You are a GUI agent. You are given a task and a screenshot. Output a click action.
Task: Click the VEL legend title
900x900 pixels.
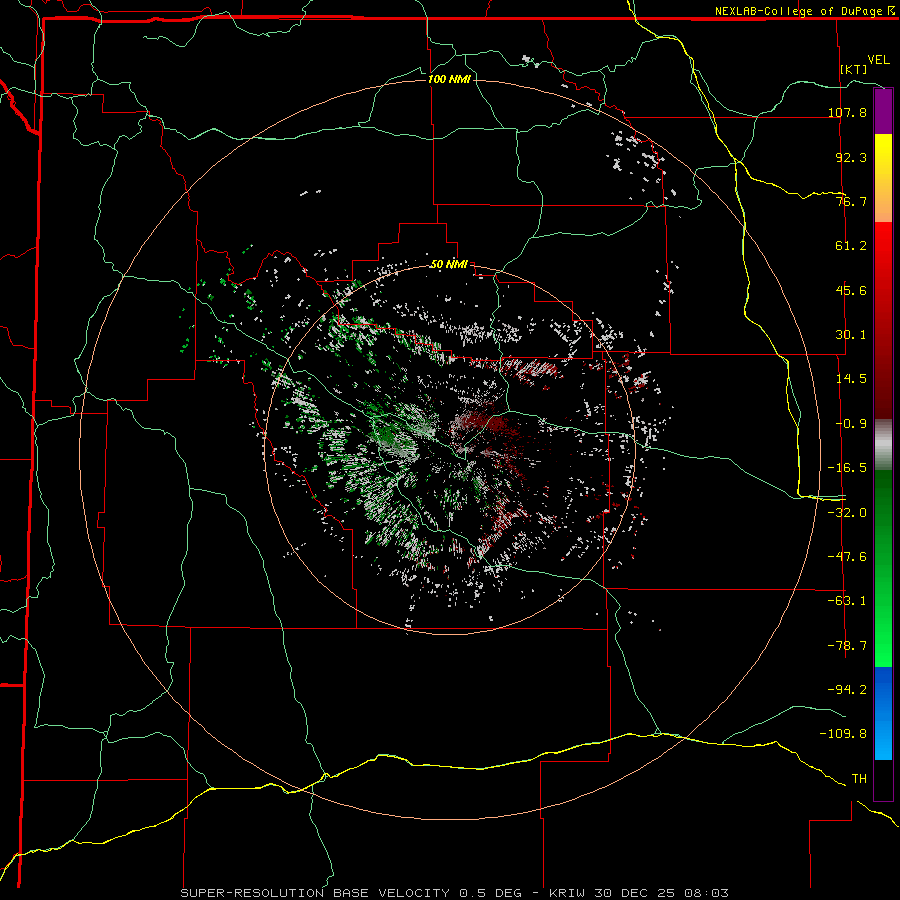pos(879,60)
